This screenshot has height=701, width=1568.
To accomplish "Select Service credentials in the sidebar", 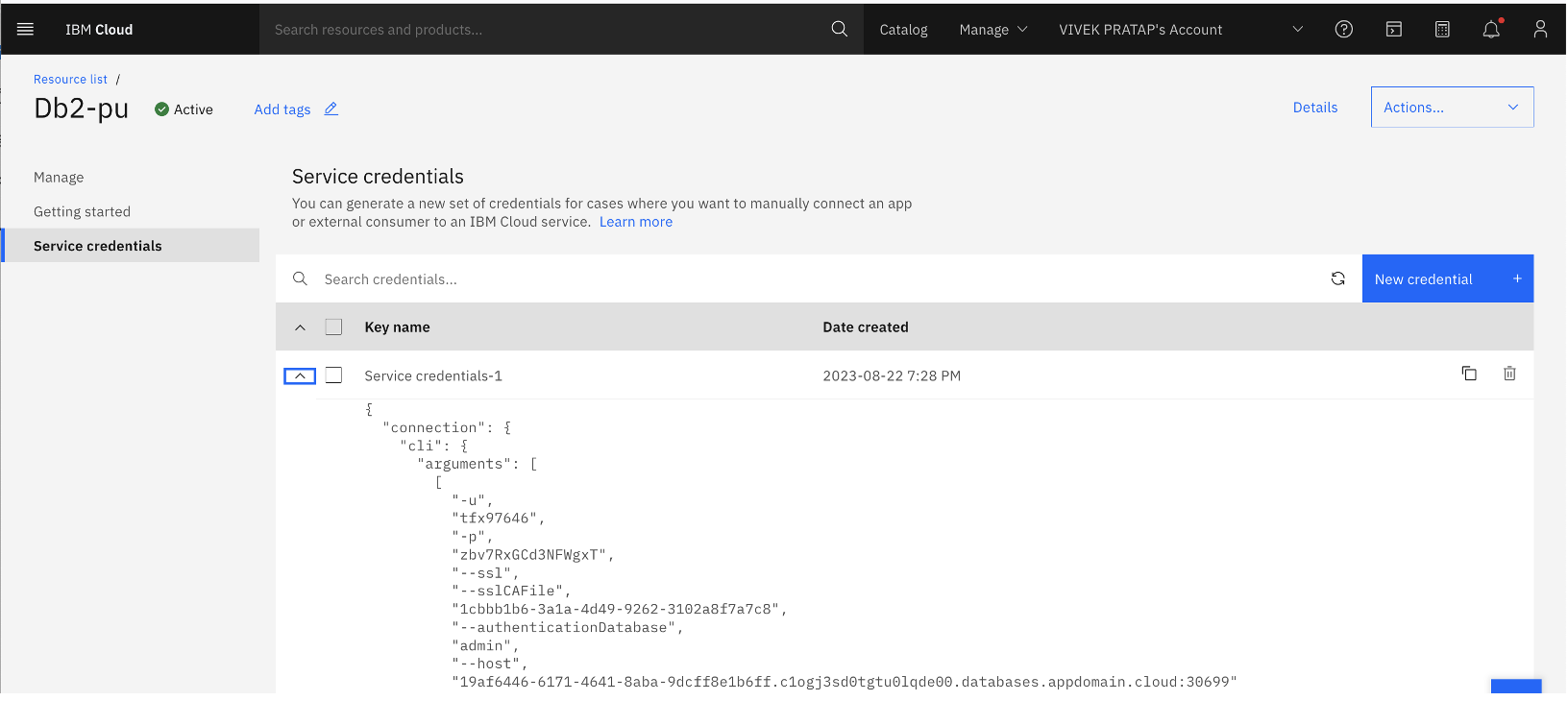I will tap(131, 246).
